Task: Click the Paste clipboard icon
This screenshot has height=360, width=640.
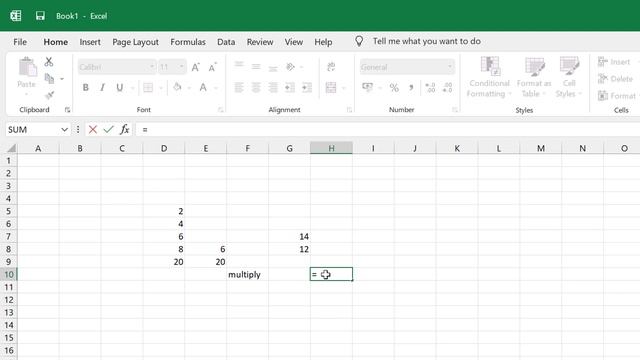Action: pos(27,67)
